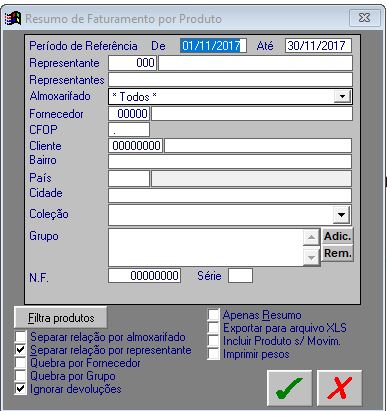Click the Até end date field

pyautogui.click(x=318, y=46)
